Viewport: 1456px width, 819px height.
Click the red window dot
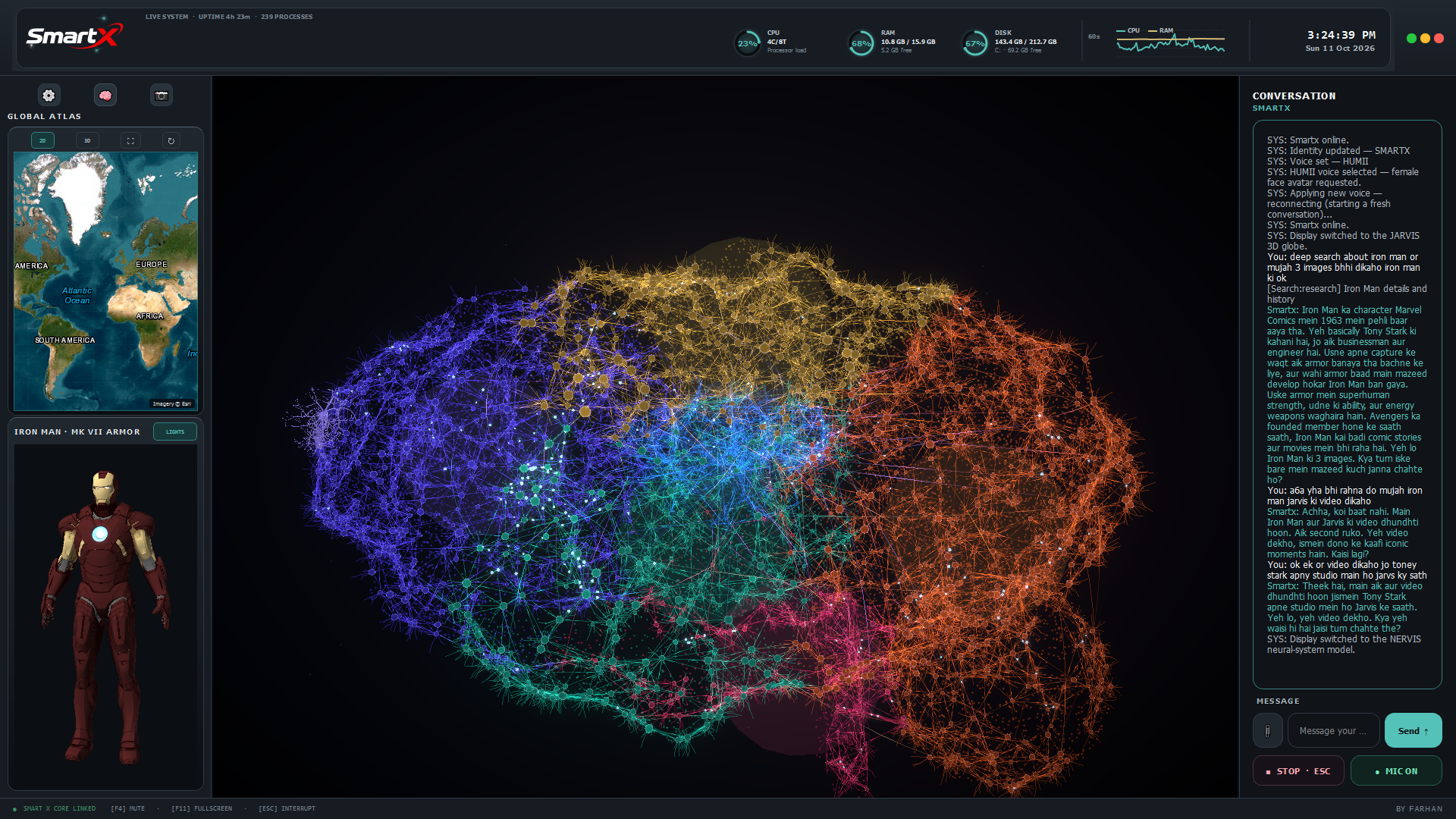pyautogui.click(x=1439, y=39)
